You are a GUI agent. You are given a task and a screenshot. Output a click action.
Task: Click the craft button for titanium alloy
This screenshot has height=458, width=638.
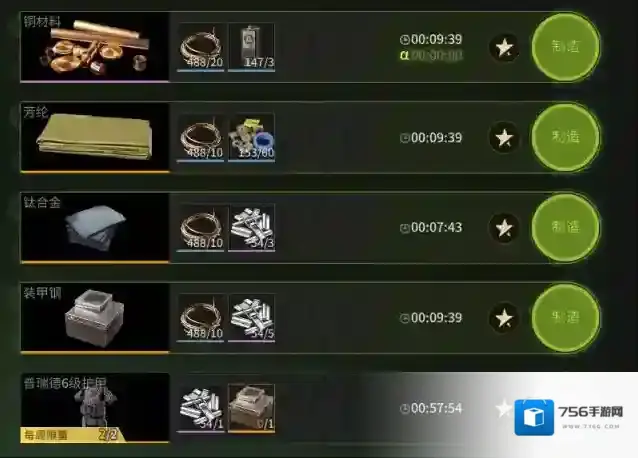[x=566, y=227]
